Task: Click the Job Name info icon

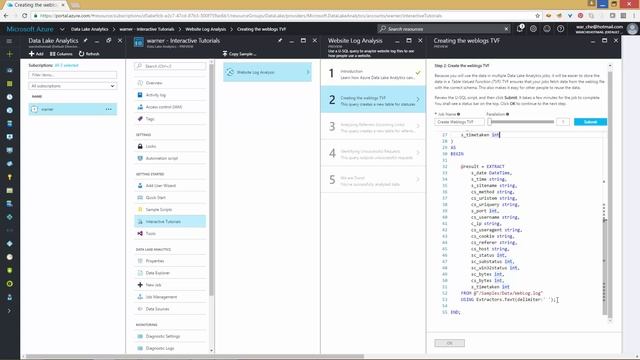Action: 458,114
